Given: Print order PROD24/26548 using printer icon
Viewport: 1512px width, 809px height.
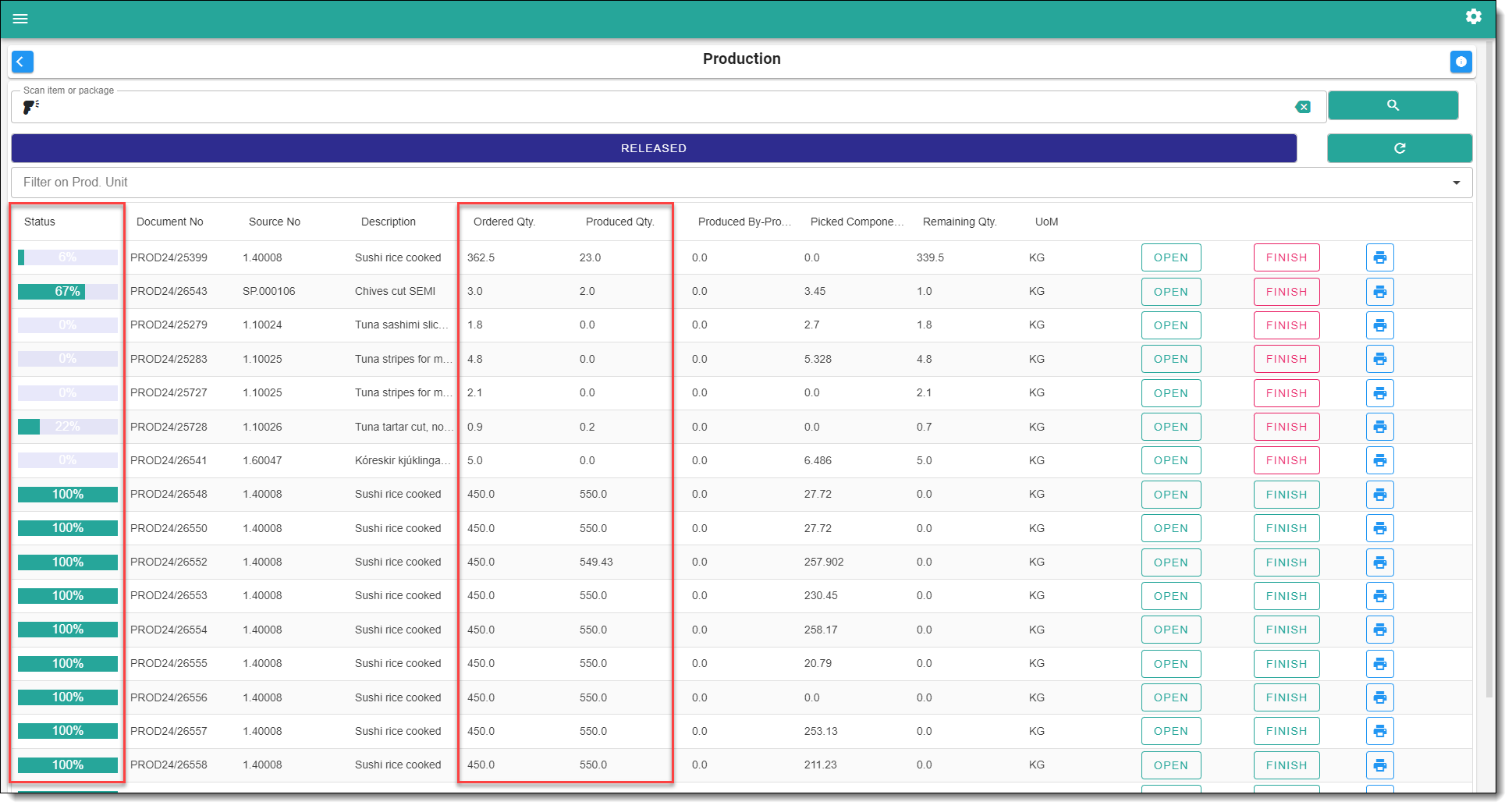Looking at the screenshot, I should tap(1379, 495).
